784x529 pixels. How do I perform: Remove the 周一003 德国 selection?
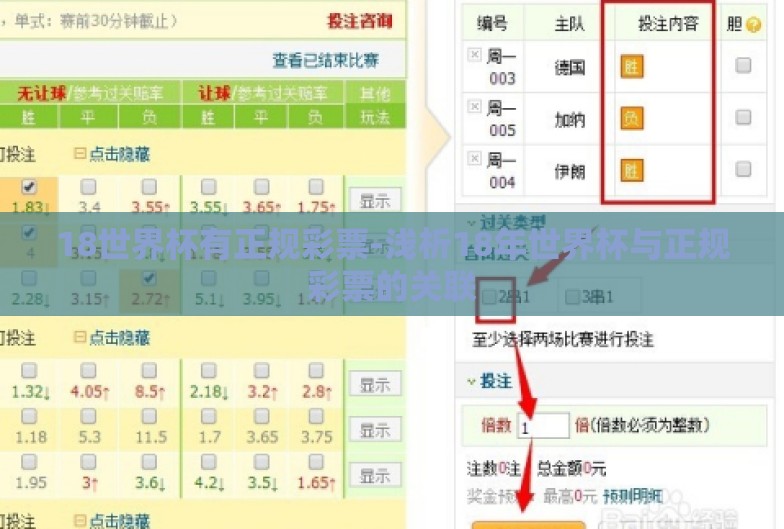474,54
